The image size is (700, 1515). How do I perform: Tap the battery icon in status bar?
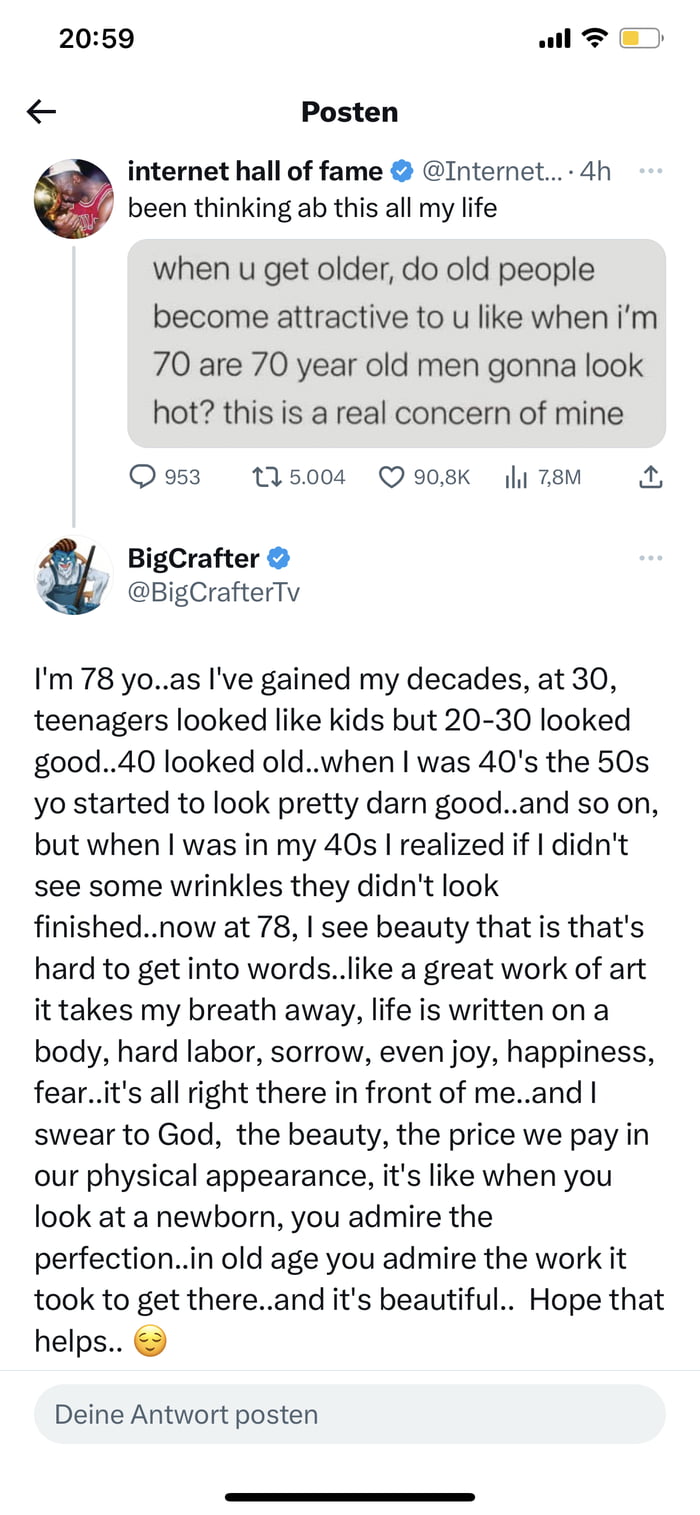(x=641, y=39)
